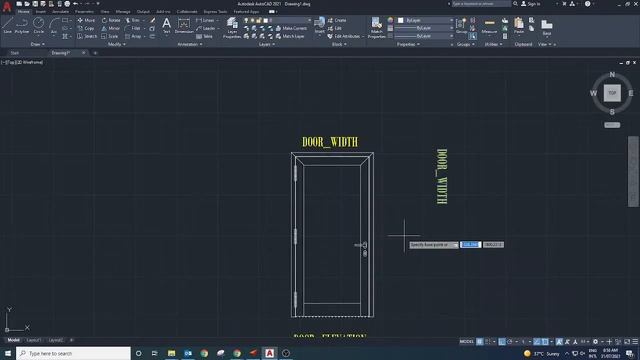640x360 pixels.
Task: Activate the Rotate command
Action: tap(111, 20)
